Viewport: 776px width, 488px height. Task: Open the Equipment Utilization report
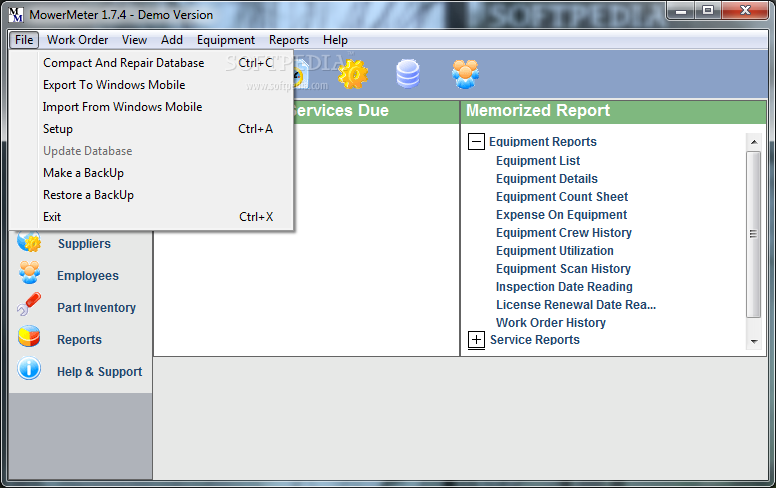point(555,251)
